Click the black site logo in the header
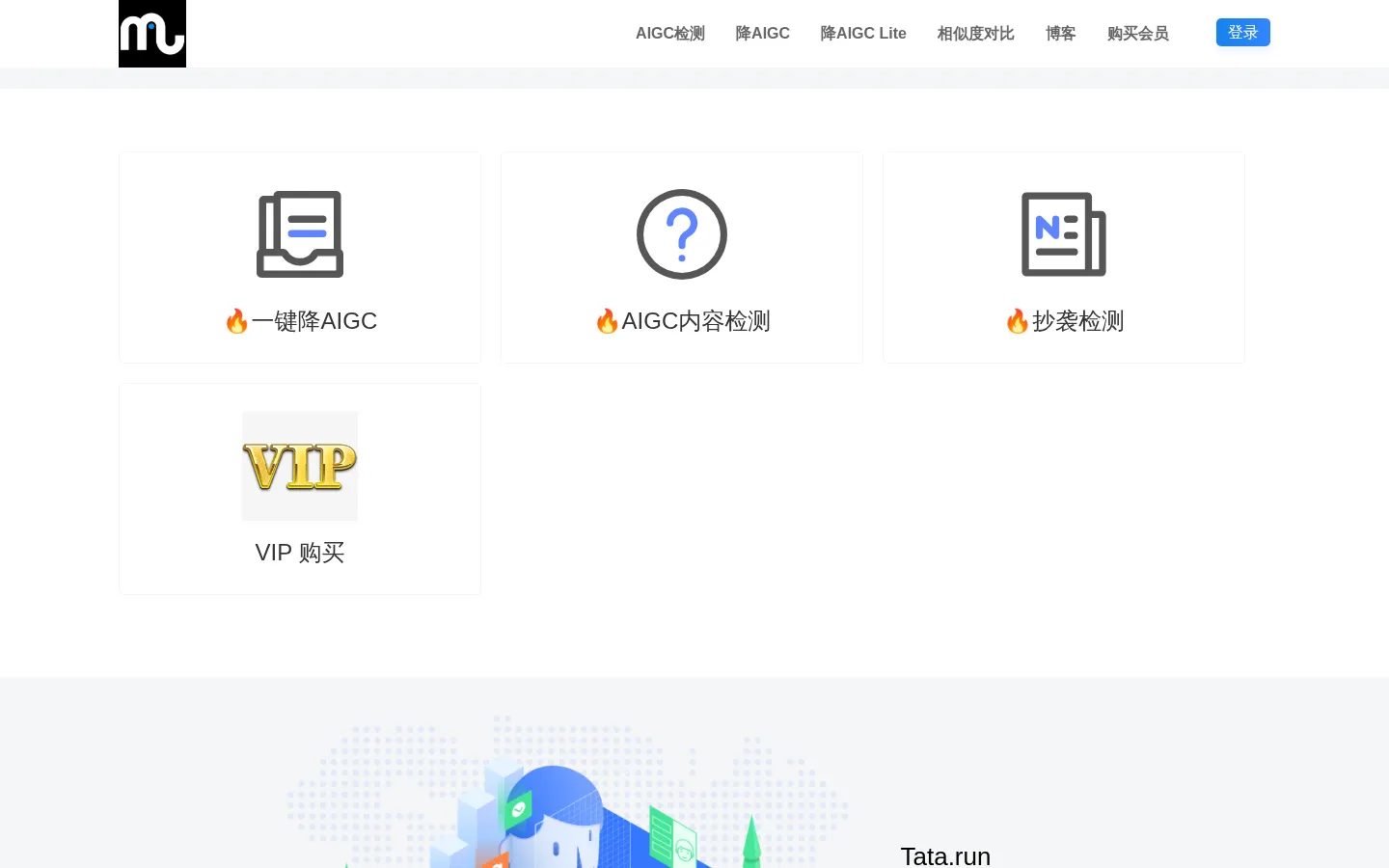The height and width of the screenshot is (868, 1389). point(152,34)
